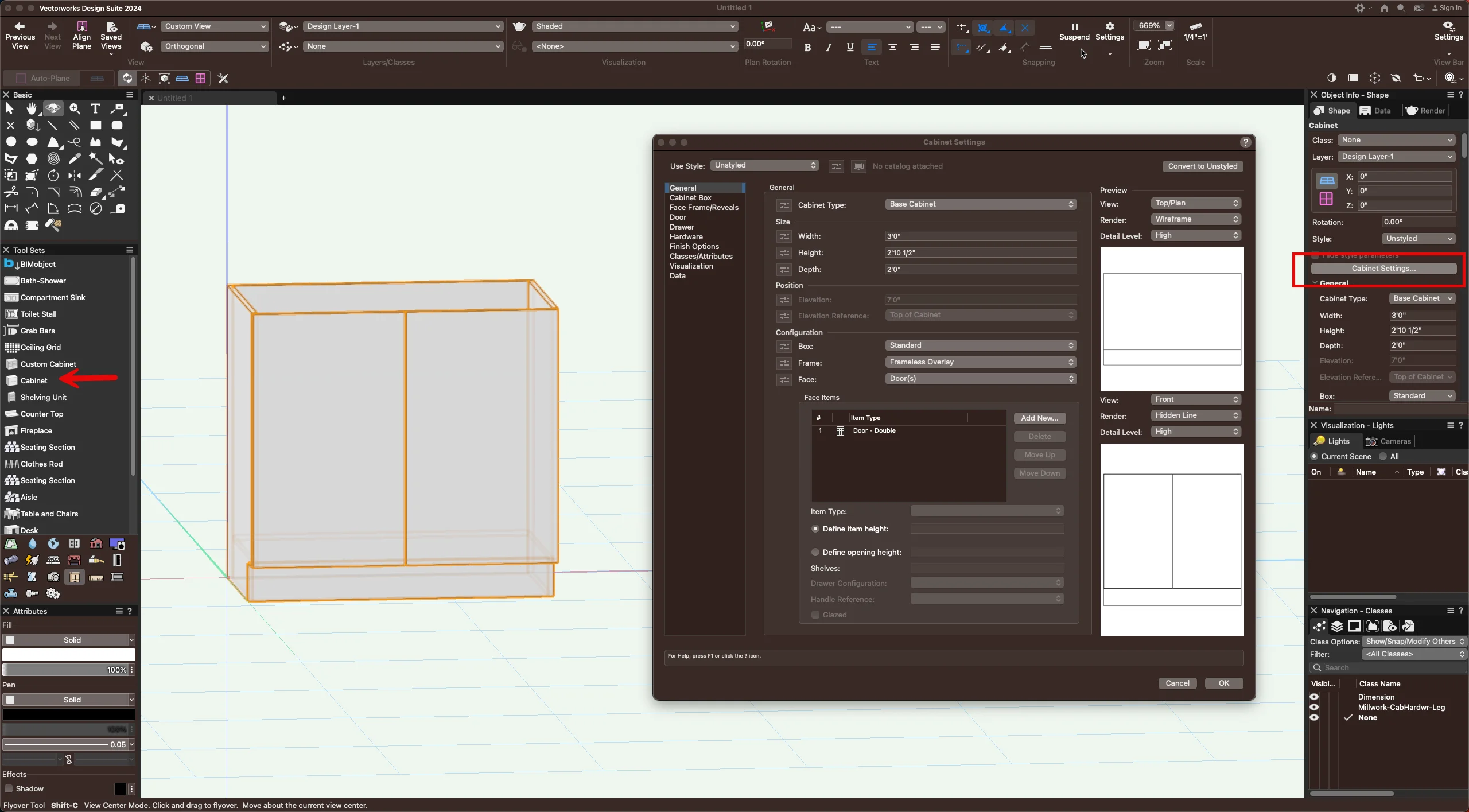Select the Fireplace tool
The image size is (1469, 812).
point(33,430)
